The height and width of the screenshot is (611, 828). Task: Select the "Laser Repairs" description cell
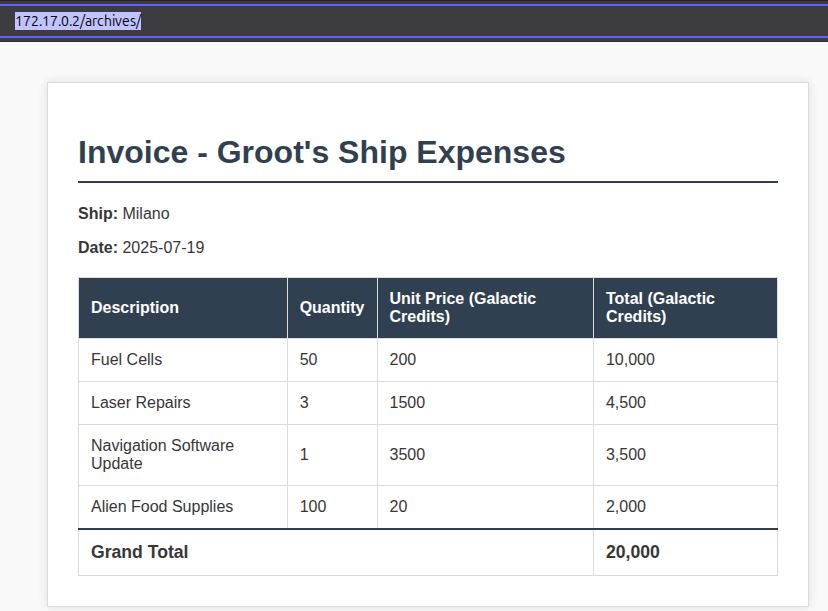click(x=183, y=403)
